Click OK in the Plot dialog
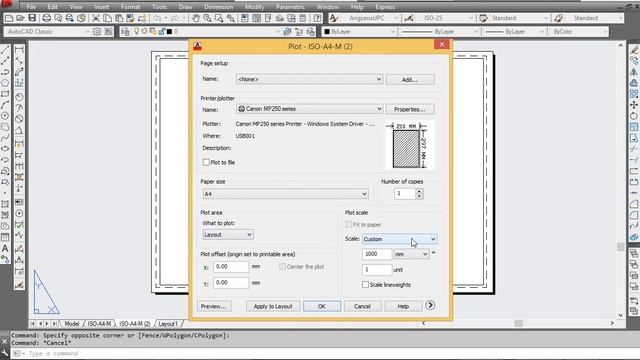 [x=322, y=306]
